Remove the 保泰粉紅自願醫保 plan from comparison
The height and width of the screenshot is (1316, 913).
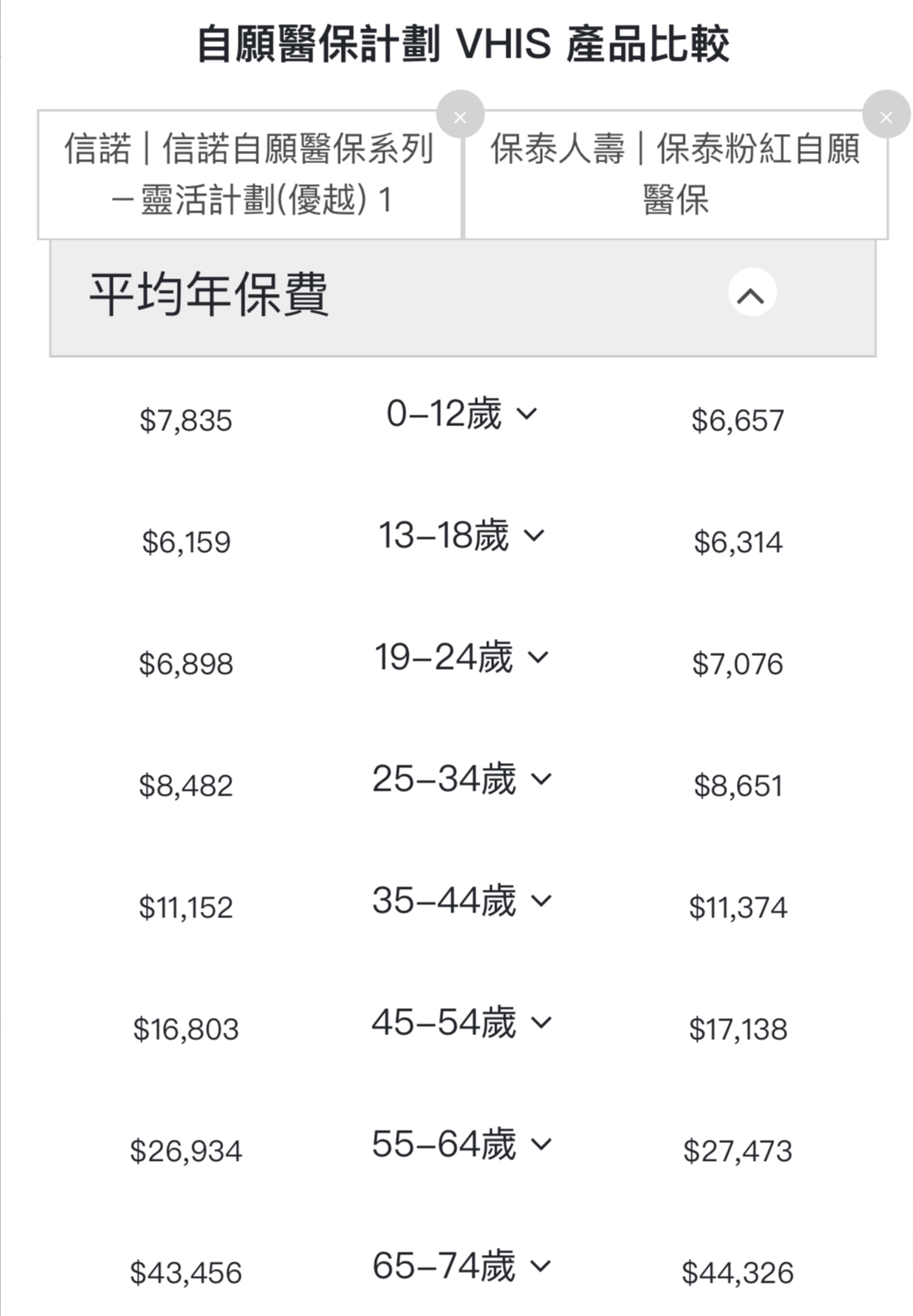(x=886, y=116)
